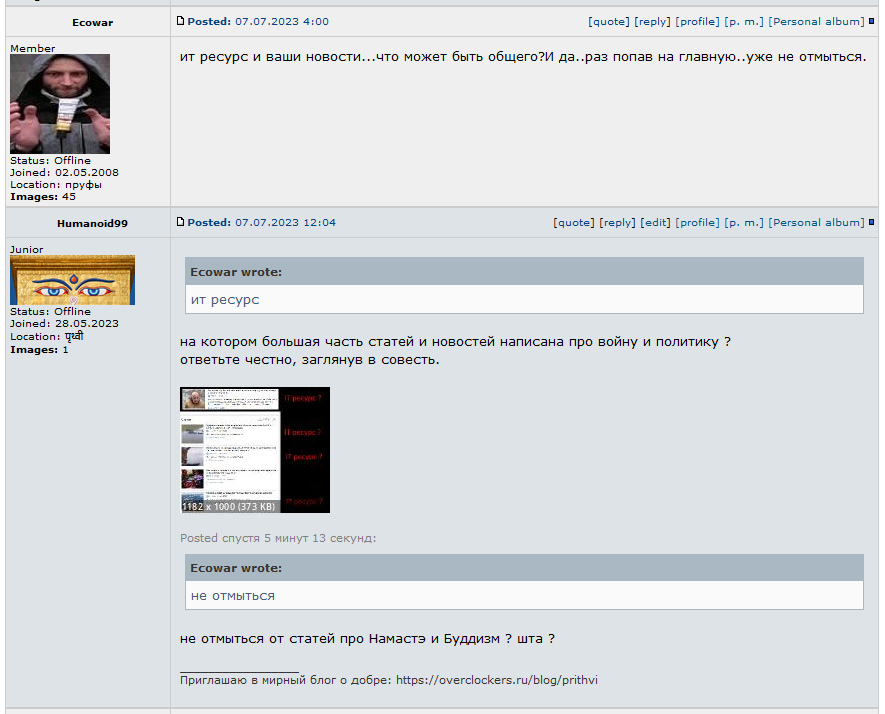Click the small blue square icon in Ecowar's post header
This screenshot has width=885, height=714.
871,21
